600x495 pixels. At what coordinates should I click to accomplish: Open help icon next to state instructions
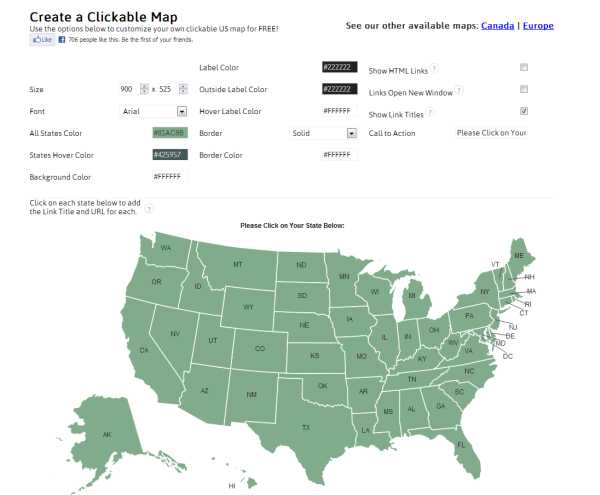149,209
